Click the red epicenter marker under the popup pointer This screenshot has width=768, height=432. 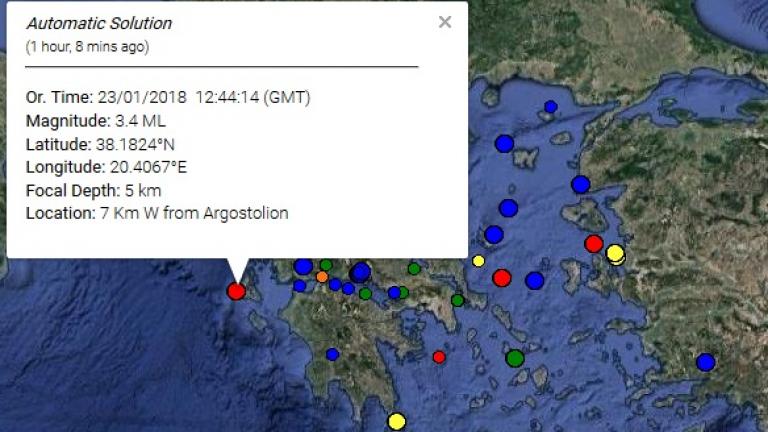click(x=236, y=291)
